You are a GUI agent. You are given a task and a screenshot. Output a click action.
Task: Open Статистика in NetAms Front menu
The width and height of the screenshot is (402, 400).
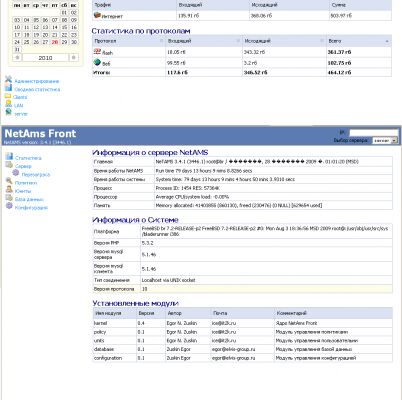tap(28, 158)
